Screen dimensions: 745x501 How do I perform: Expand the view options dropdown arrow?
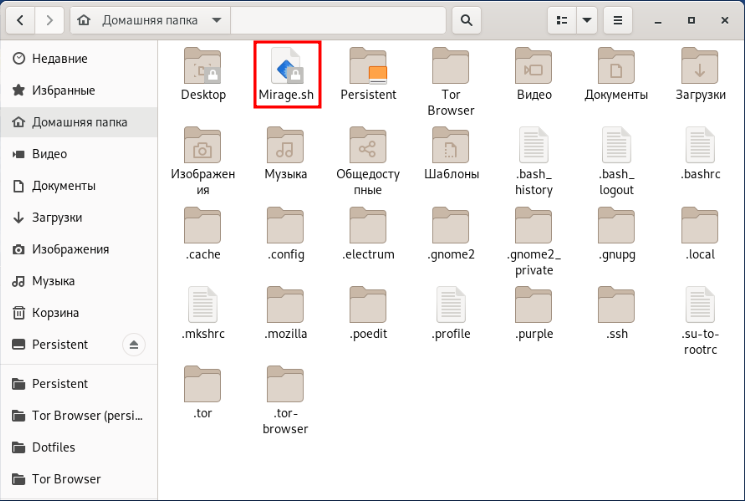tap(586, 19)
